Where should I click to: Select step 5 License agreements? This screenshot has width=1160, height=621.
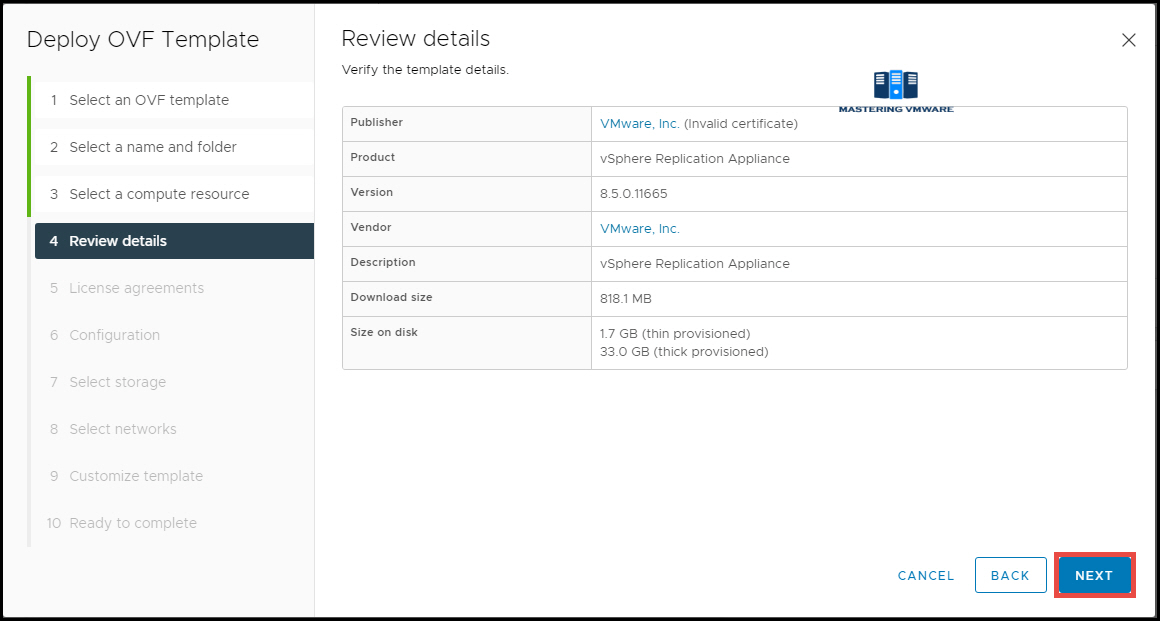coord(174,288)
